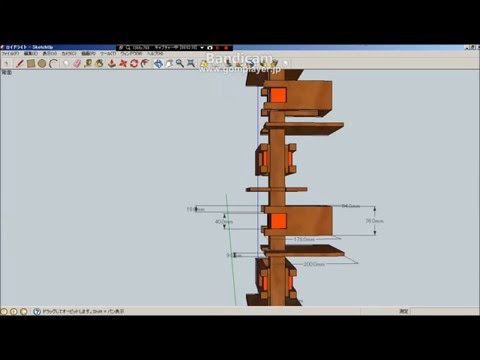Select the Tape Measure tool
The image size is (480, 360).
tap(88, 63)
